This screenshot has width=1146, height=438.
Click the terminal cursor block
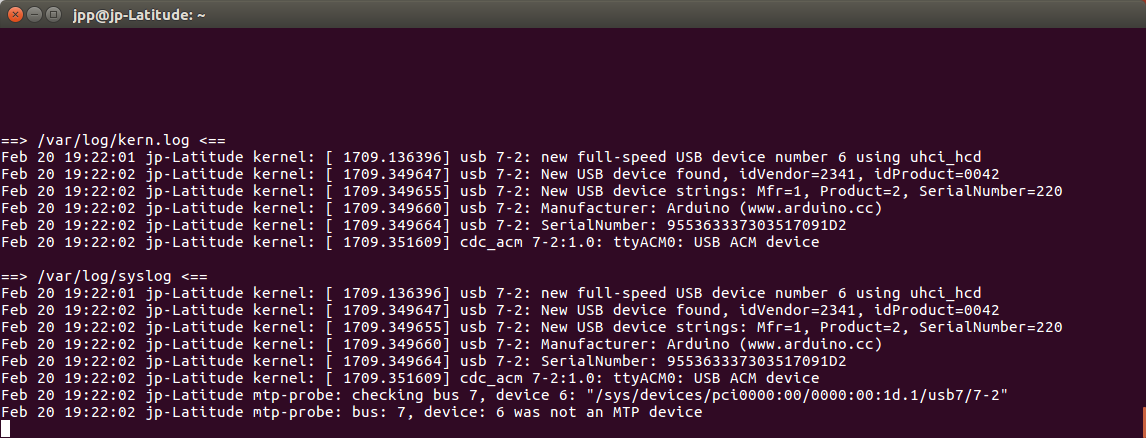point(6,428)
